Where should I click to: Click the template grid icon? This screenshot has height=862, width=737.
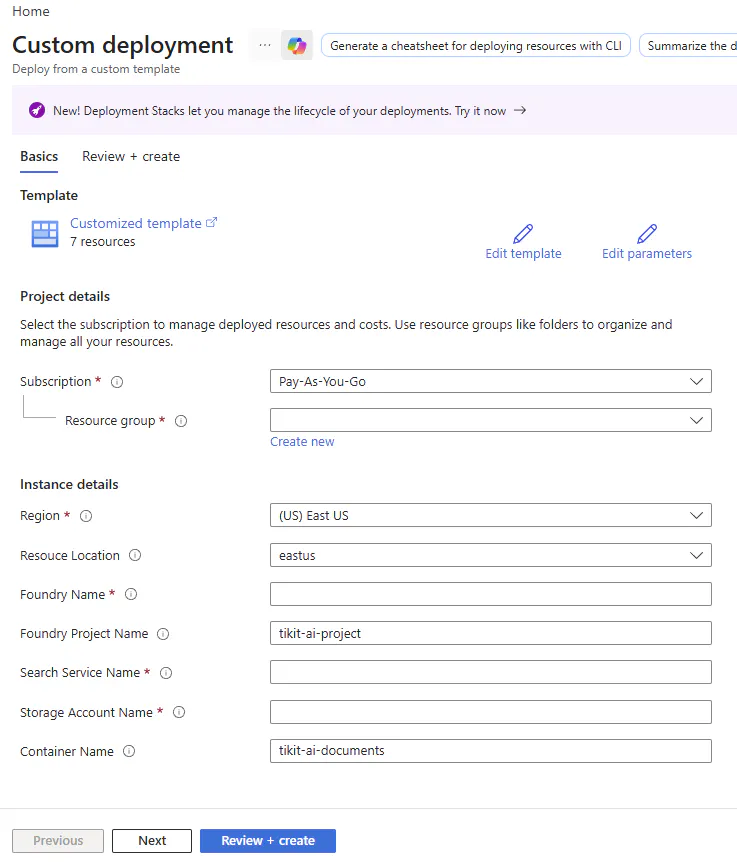[45, 234]
